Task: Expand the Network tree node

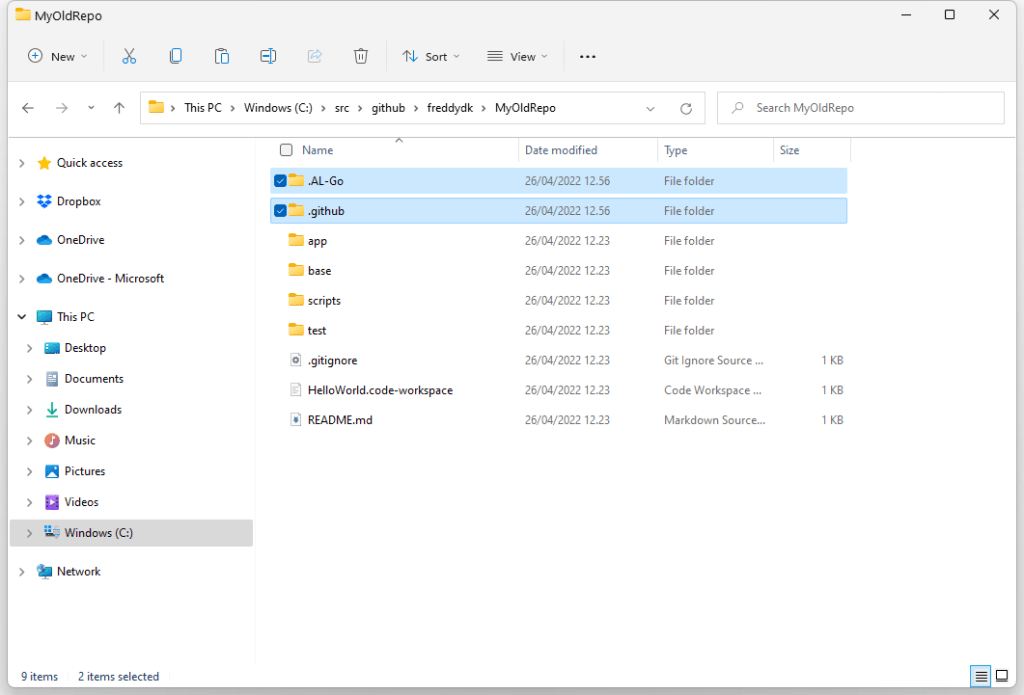Action: point(22,572)
